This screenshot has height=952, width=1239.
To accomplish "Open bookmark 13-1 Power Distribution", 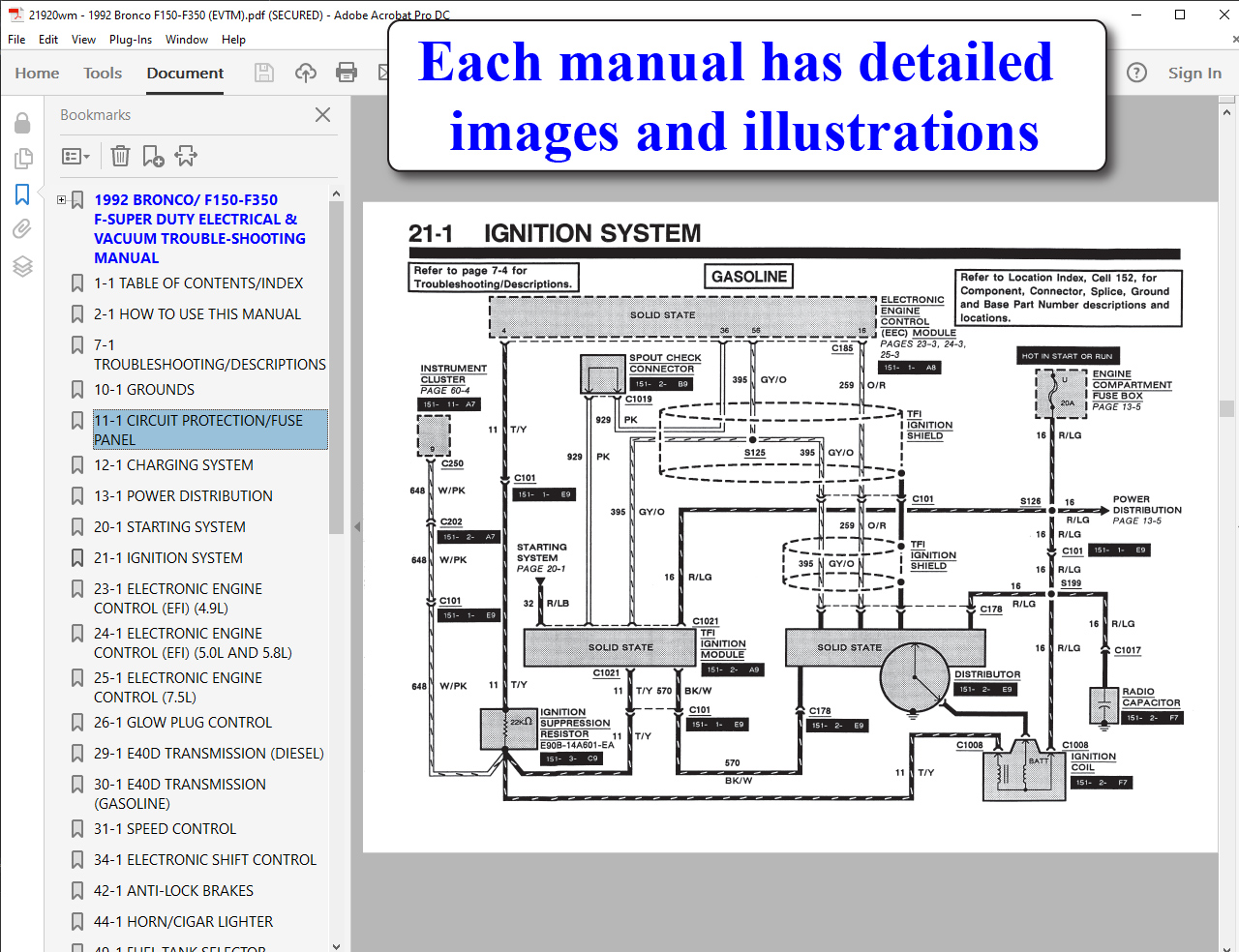I will (x=183, y=496).
